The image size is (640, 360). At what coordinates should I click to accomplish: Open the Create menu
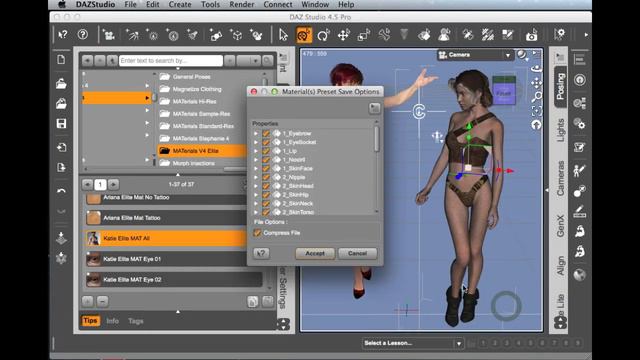coord(180,4)
